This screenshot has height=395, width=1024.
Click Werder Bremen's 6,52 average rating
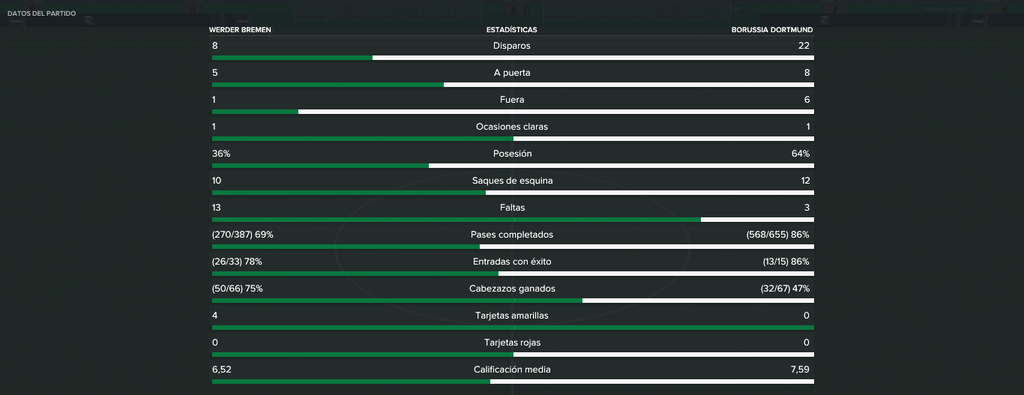pyautogui.click(x=222, y=370)
